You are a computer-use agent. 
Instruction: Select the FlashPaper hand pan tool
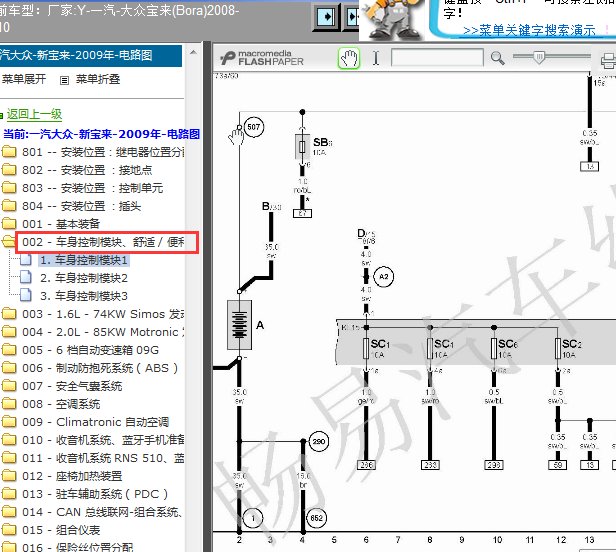(x=349, y=59)
